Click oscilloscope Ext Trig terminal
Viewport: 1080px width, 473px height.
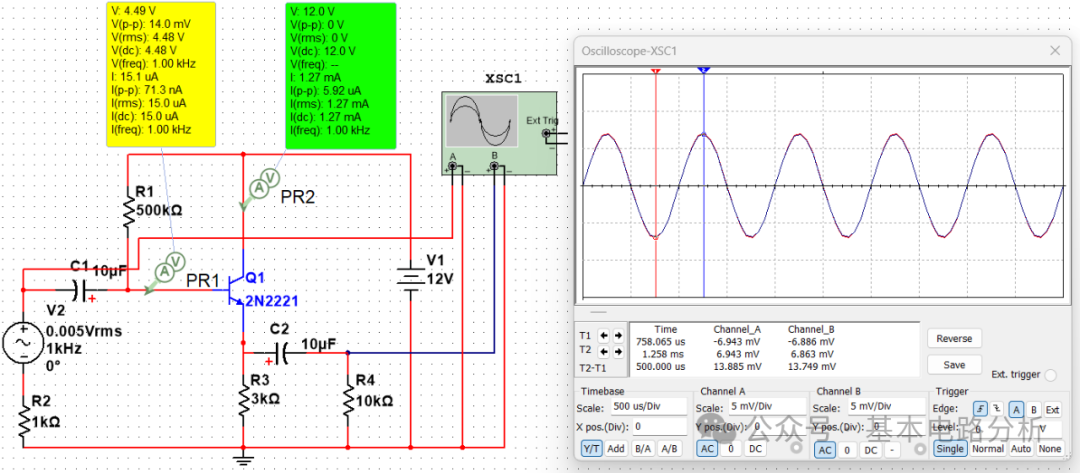[x=546, y=132]
